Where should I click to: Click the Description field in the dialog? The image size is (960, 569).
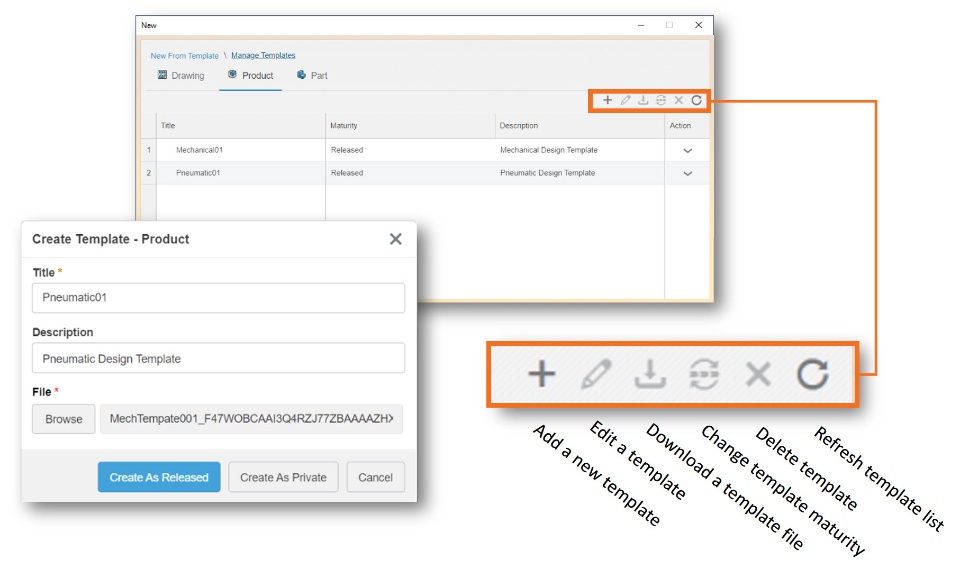tap(219, 358)
